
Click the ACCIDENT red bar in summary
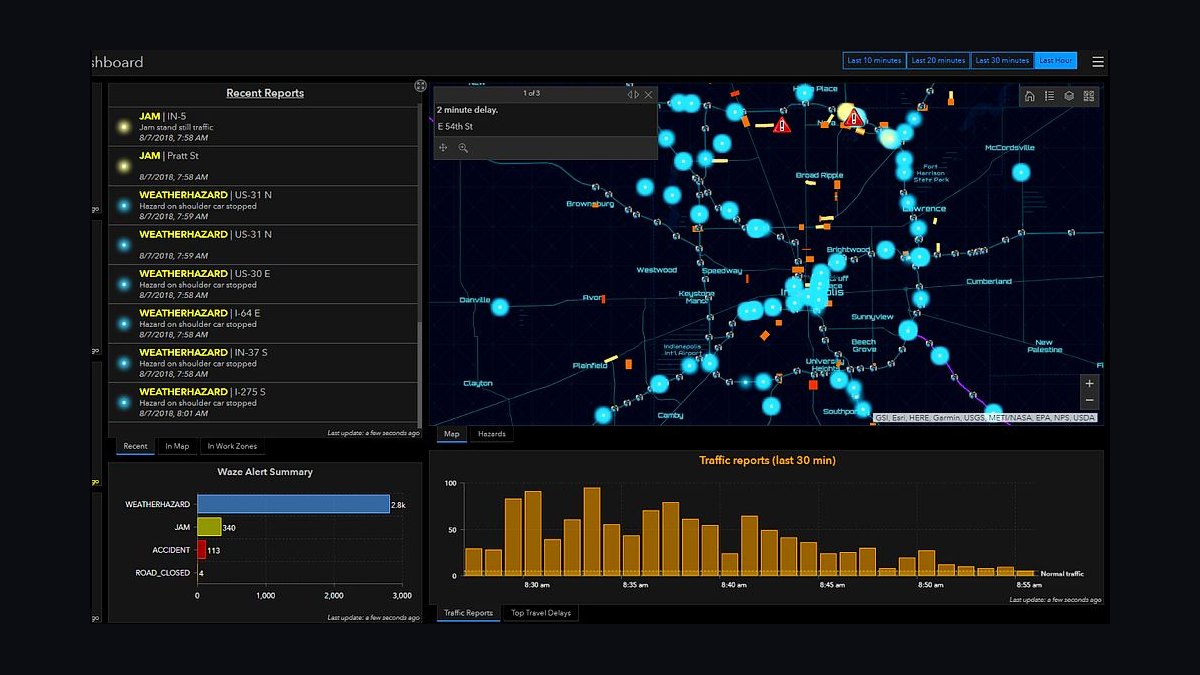pos(201,549)
